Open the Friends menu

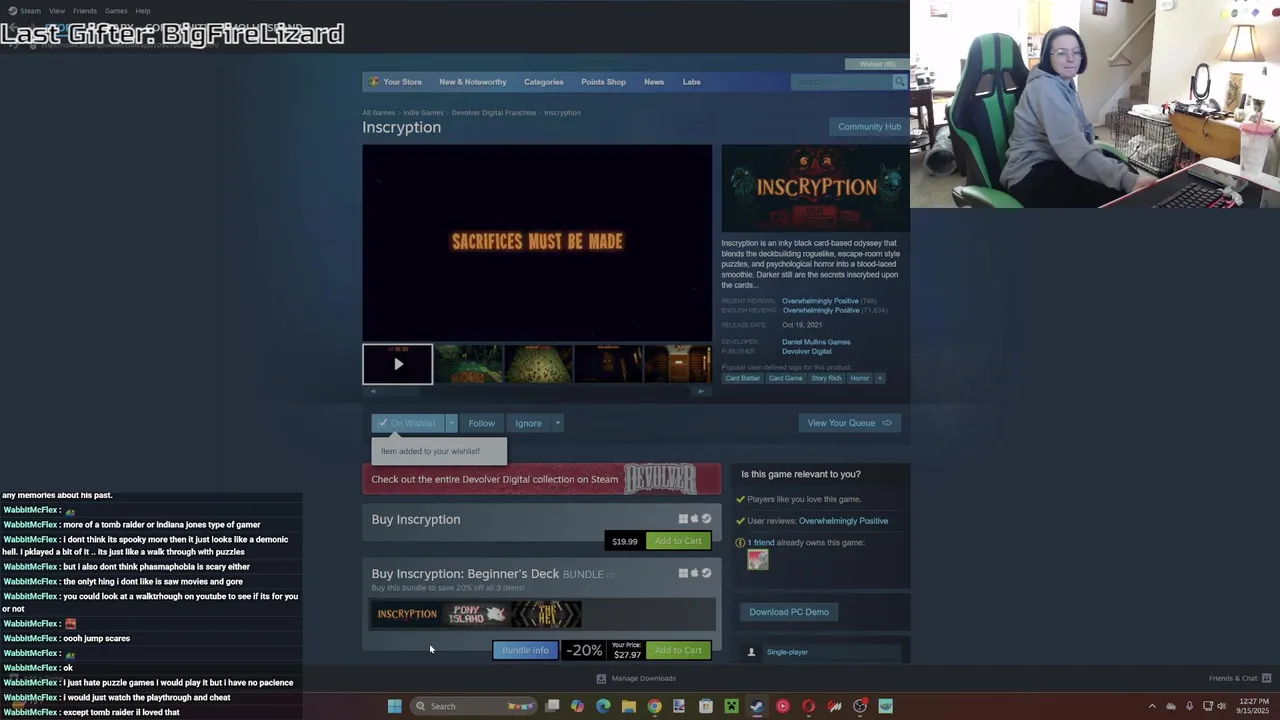click(x=85, y=11)
